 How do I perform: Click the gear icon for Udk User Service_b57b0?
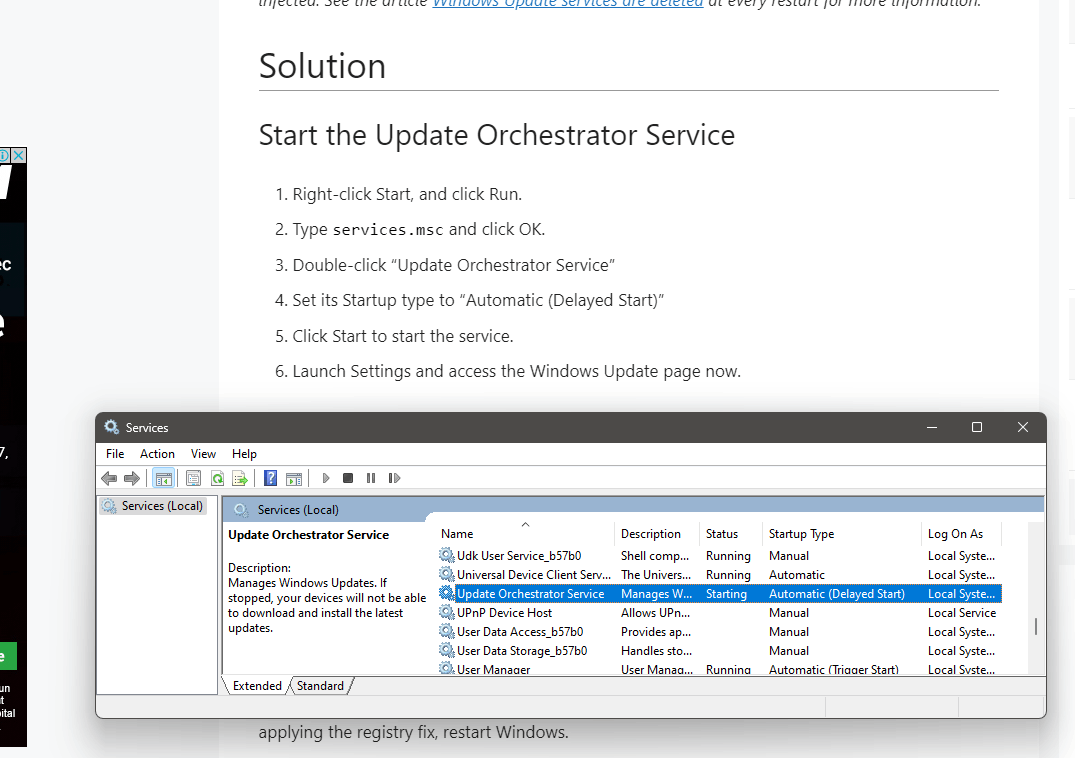click(x=447, y=555)
